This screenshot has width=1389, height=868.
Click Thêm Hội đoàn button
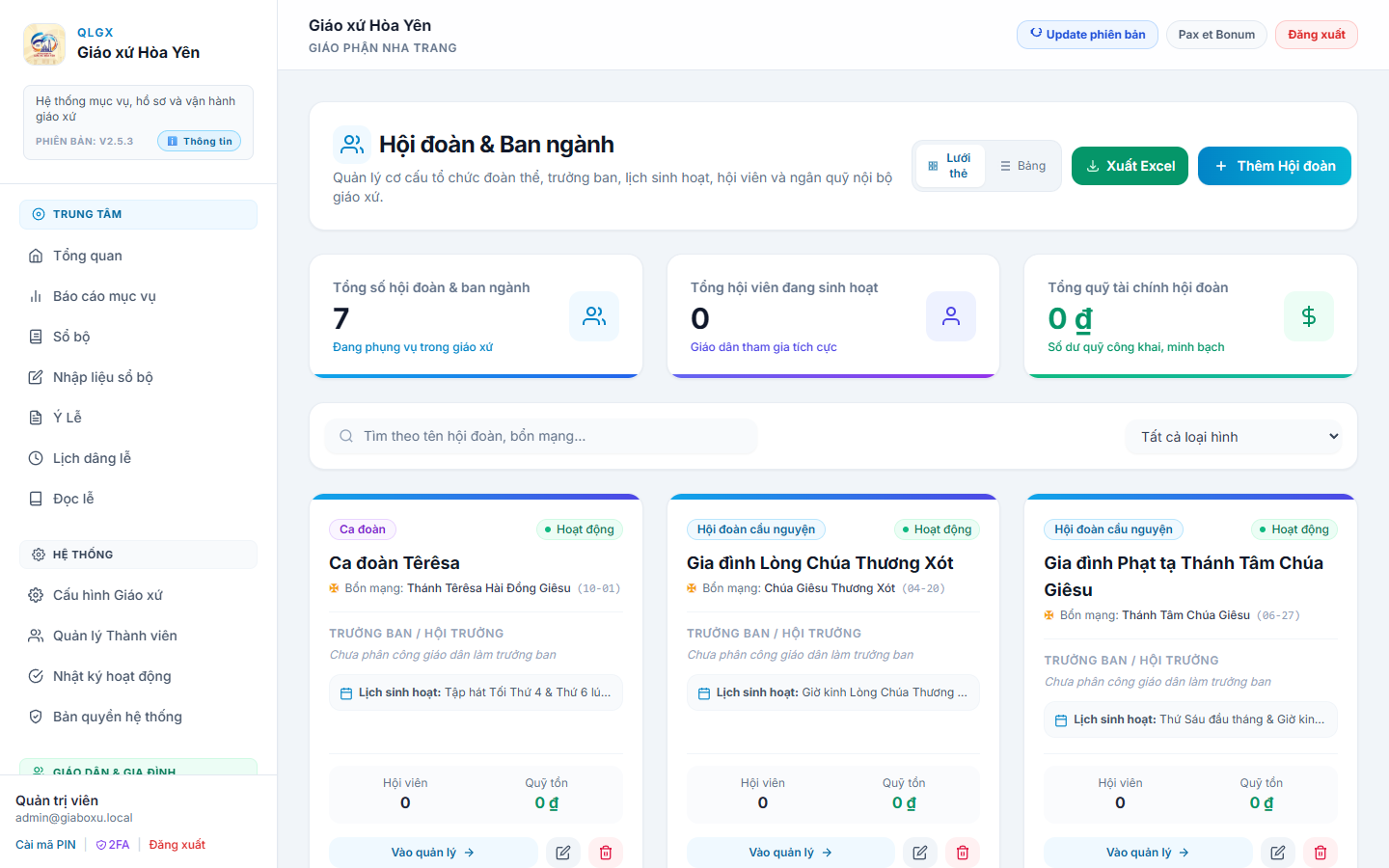coord(1274,166)
